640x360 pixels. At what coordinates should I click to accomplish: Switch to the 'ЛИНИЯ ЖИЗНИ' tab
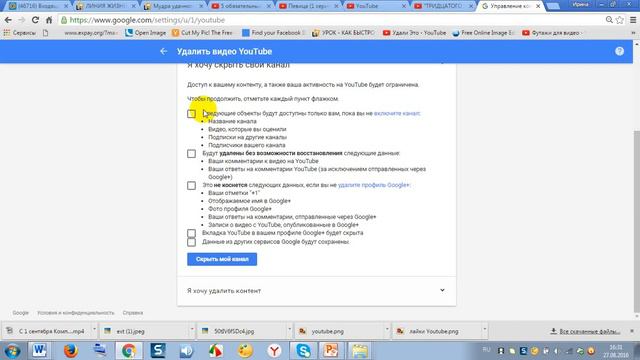tap(105, 6)
